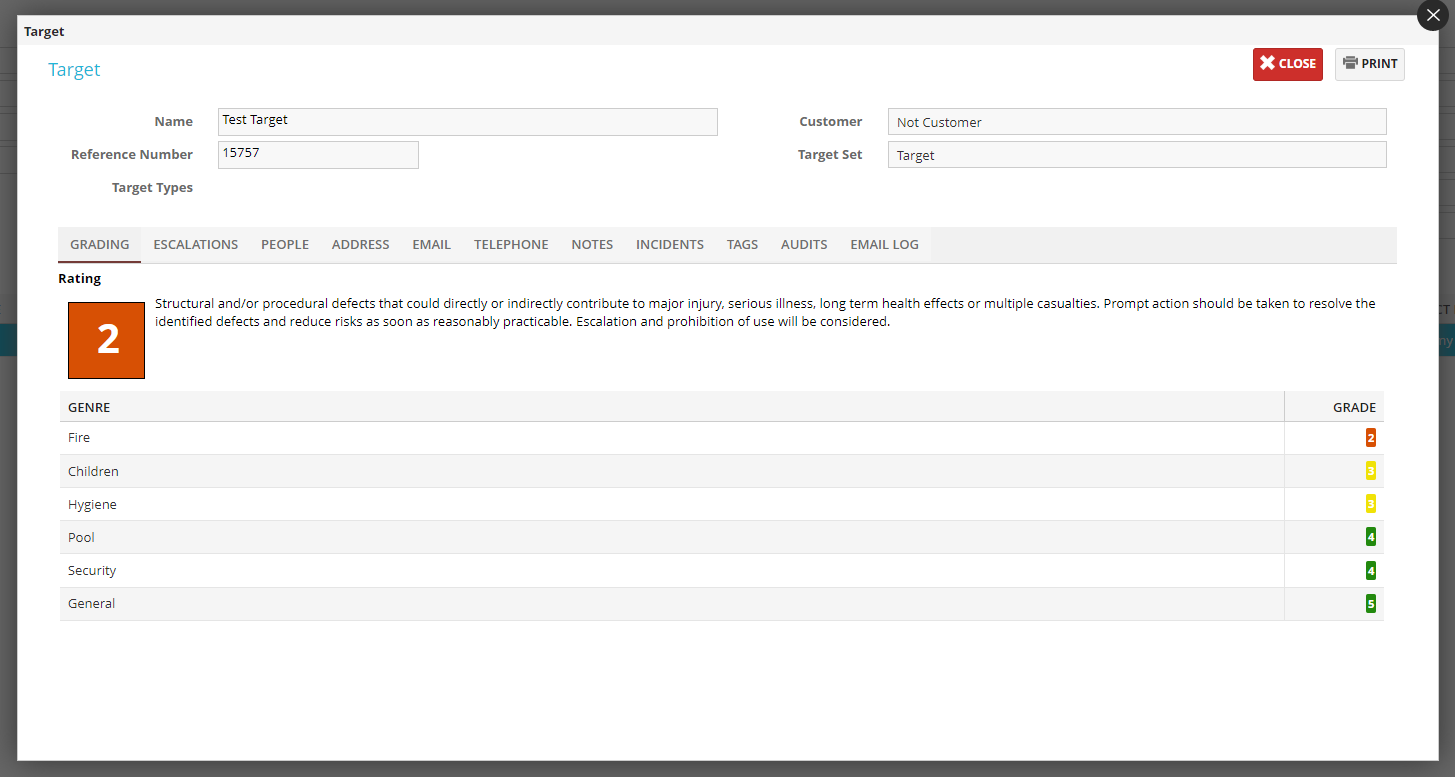Click the red Close button
Viewport: 1455px width, 777px height.
(1287, 64)
